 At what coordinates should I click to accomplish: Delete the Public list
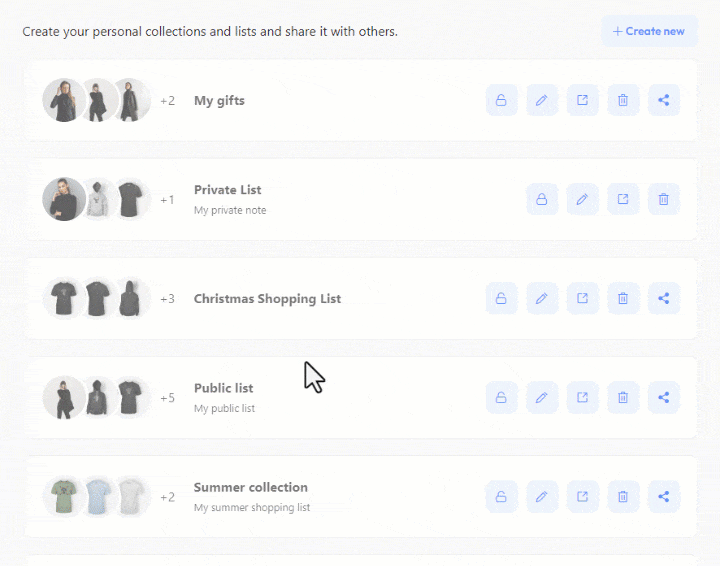pos(623,397)
